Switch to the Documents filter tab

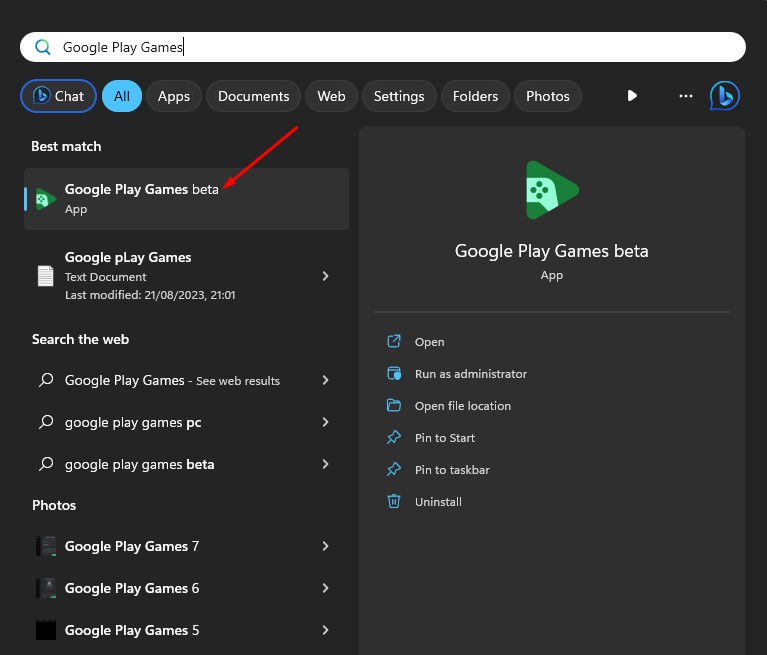(x=253, y=96)
